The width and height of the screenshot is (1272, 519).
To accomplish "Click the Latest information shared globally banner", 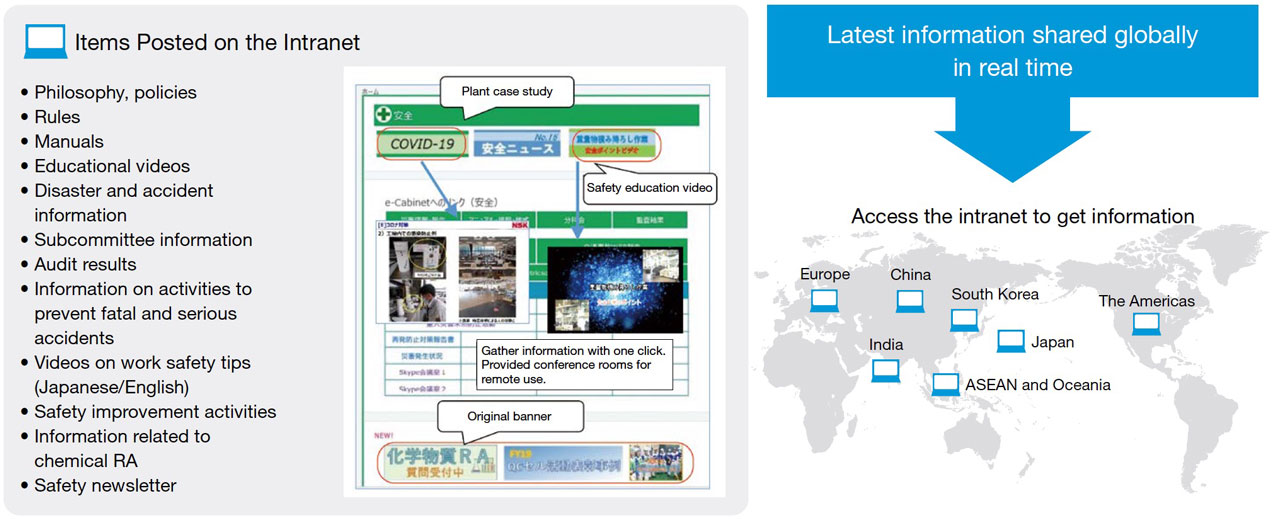I will pos(1012,50).
